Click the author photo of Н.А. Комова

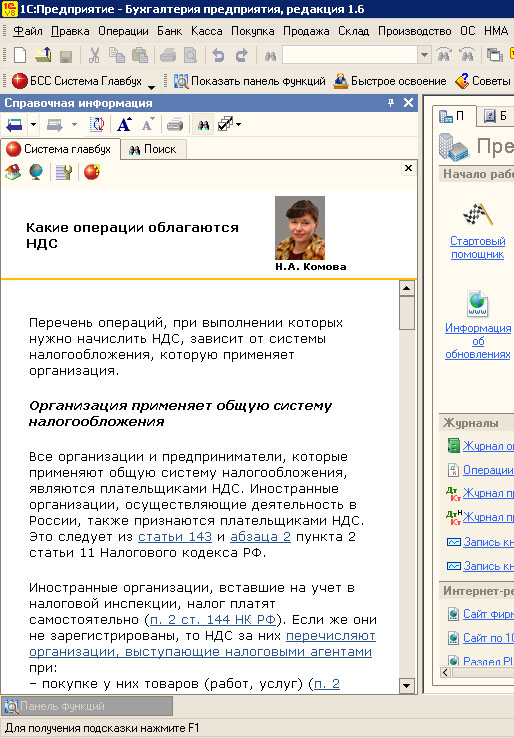[x=300, y=228]
